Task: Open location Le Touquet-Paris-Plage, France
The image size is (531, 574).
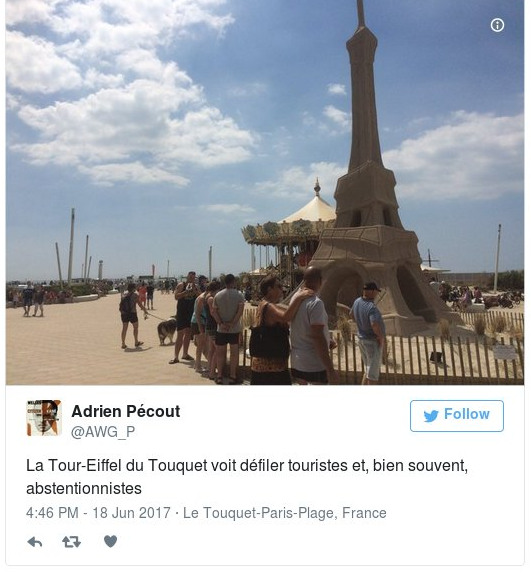Action: click(284, 513)
